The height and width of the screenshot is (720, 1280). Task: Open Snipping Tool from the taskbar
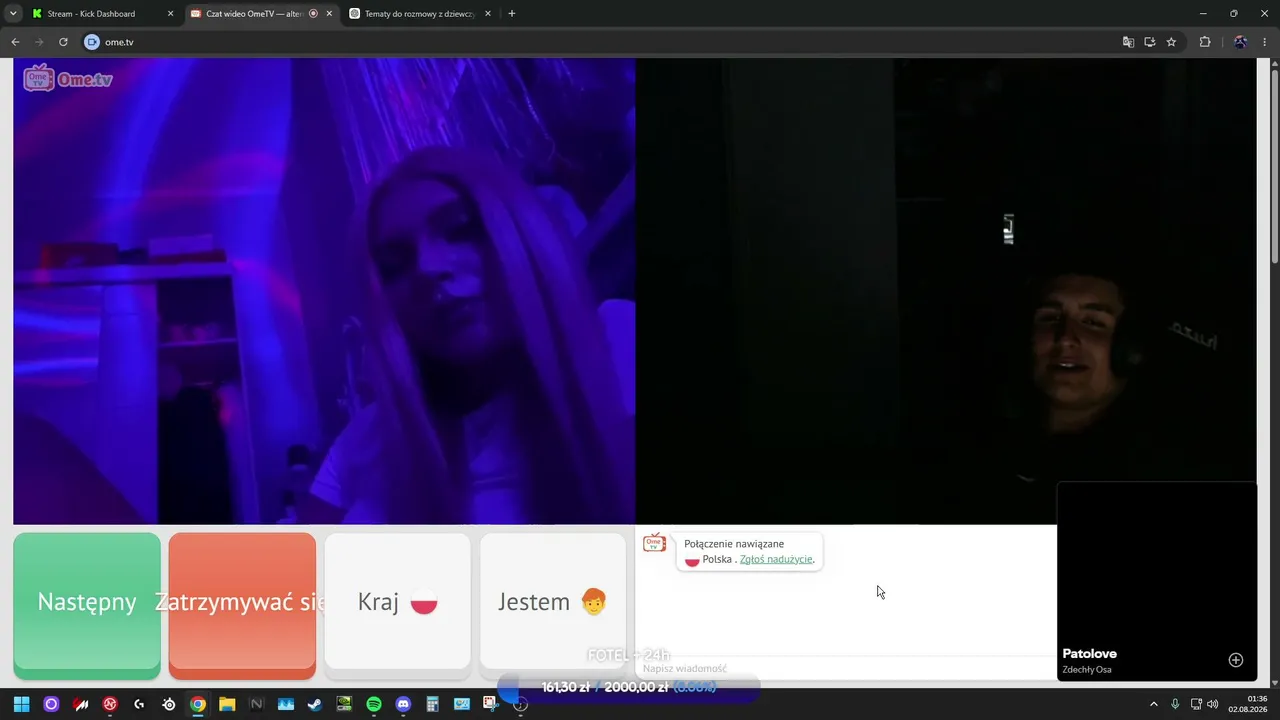point(490,704)
